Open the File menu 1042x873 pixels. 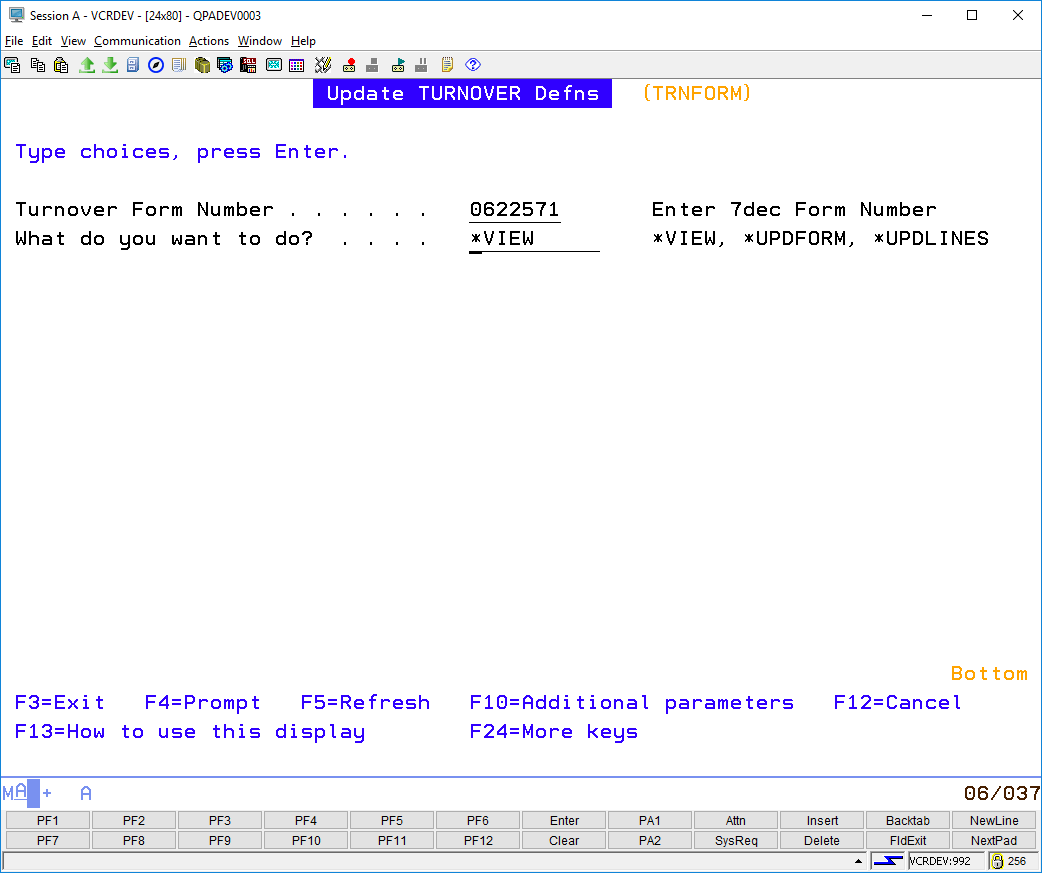[x=14, y=41]
